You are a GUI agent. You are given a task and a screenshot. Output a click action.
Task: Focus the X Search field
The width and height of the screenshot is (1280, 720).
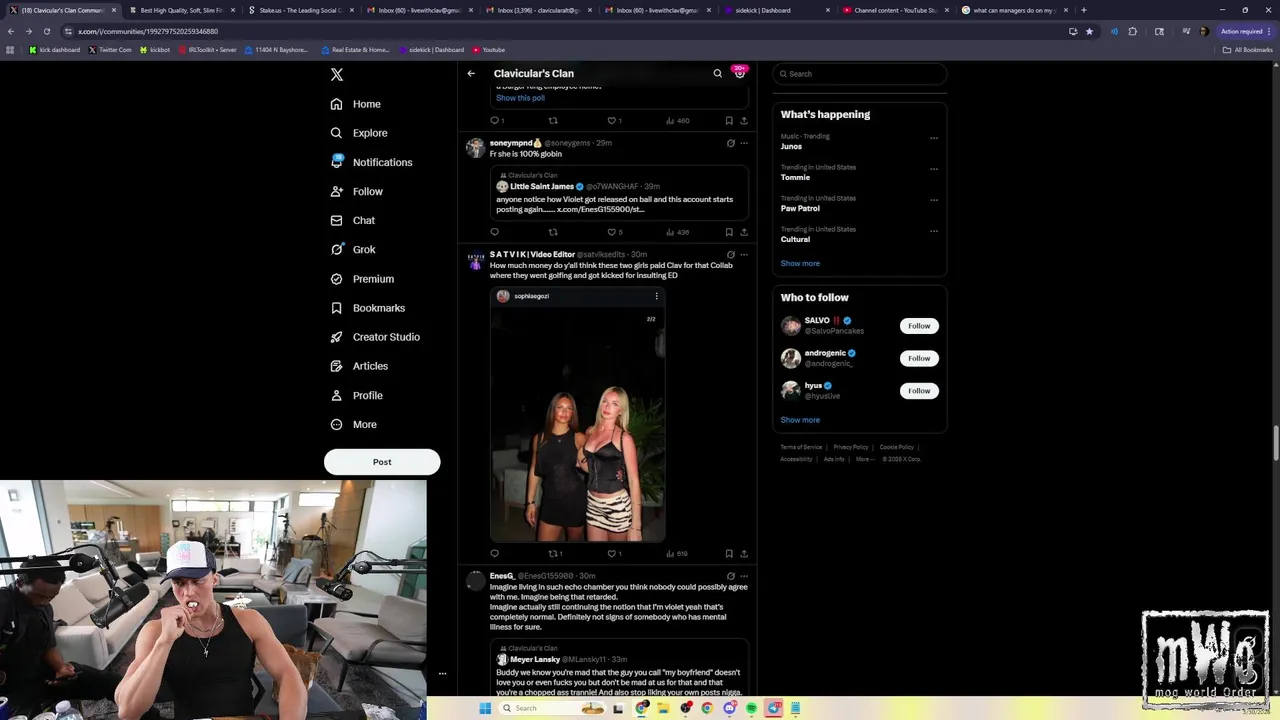[x=860, y=74]
